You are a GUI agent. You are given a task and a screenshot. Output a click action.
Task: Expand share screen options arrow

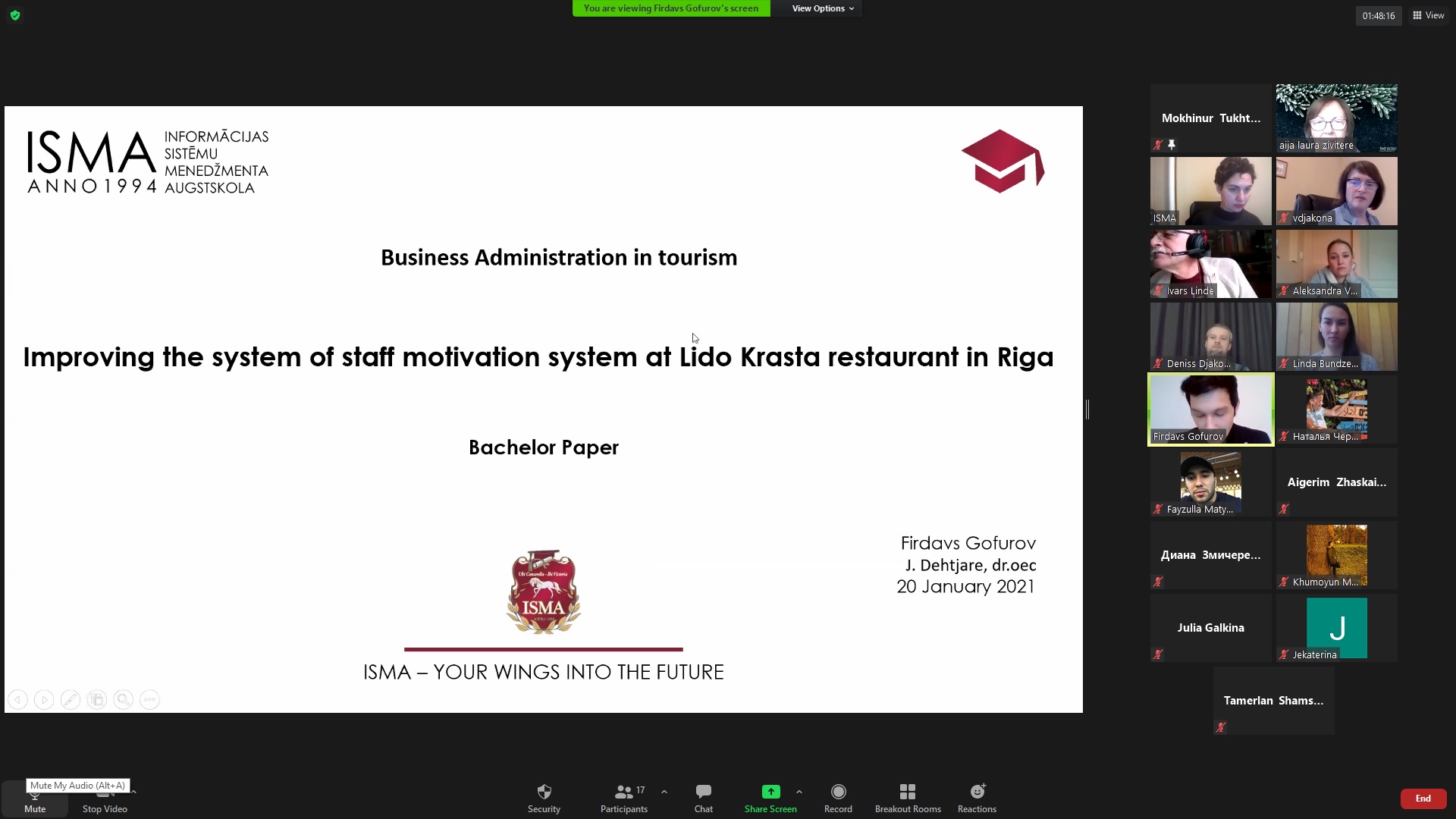799,792
